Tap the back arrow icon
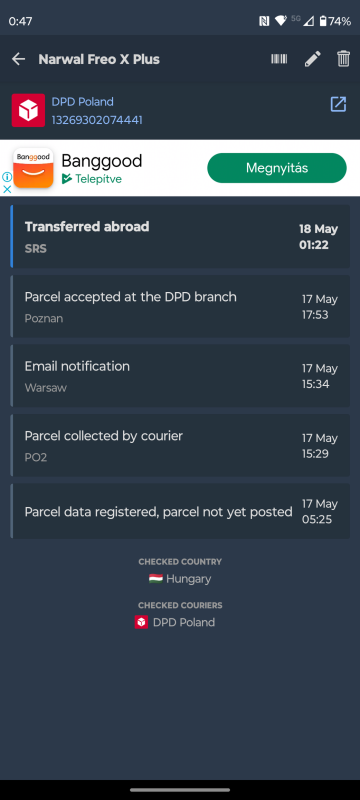Image resolution: width=360 pixels, height=800 pixels. (x=18, y=59)
